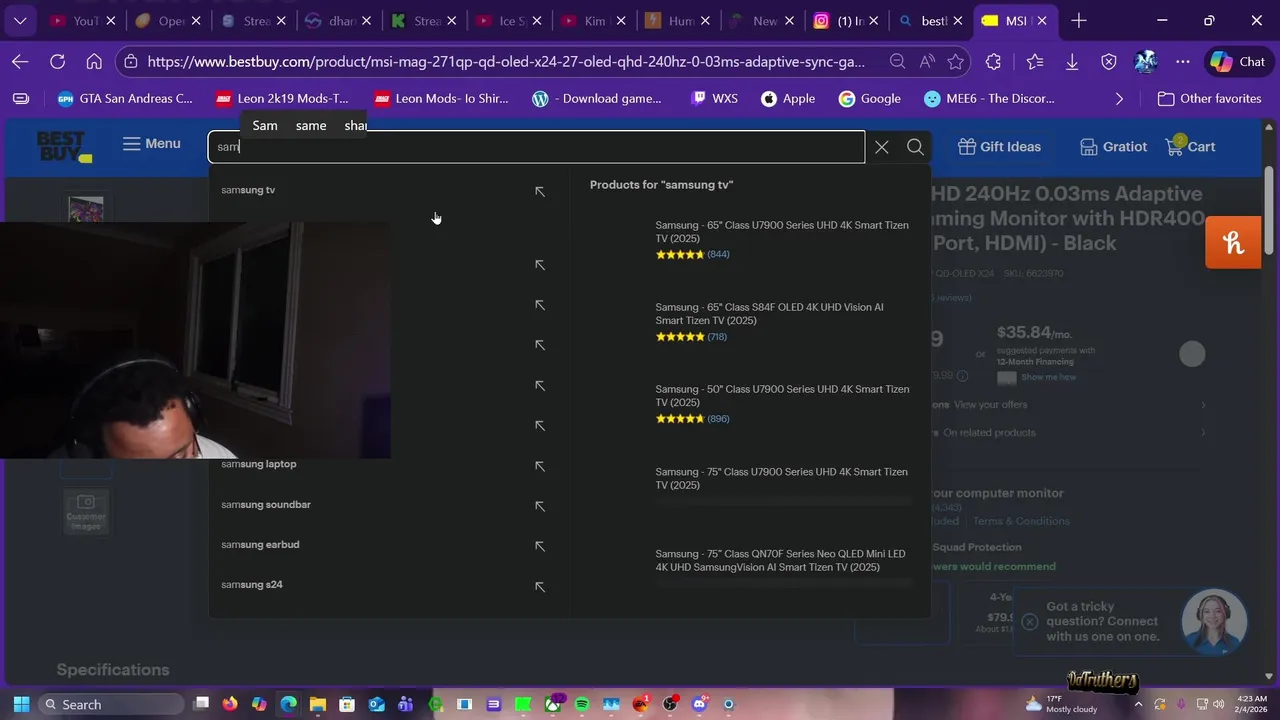The height and width of the screenshot is (720, 1280).
Task: Click the fill arrow beside 'samsung laptop'
Action: [x=540, y=466]
